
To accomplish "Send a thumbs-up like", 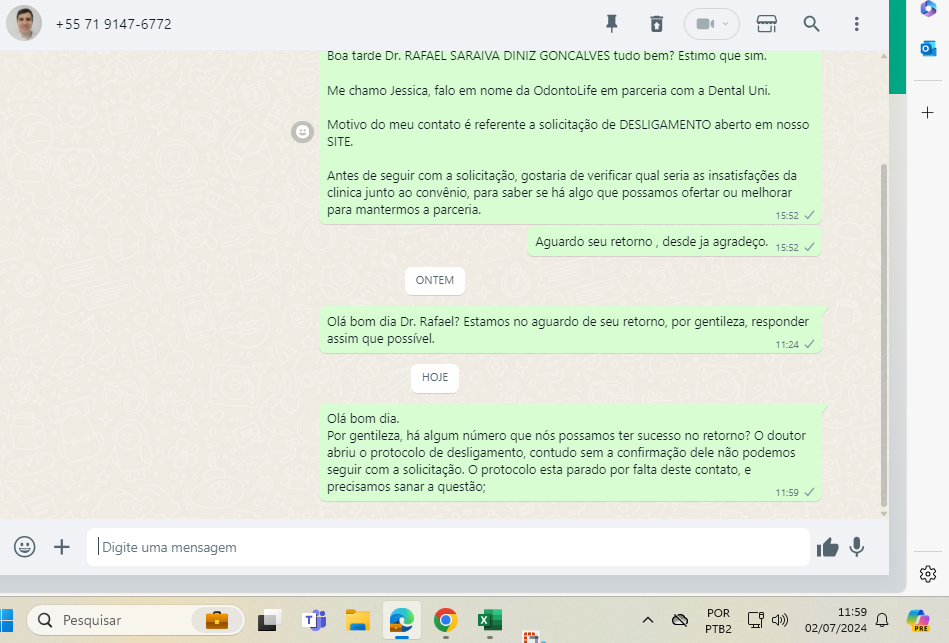I will [x=827, y=547].
